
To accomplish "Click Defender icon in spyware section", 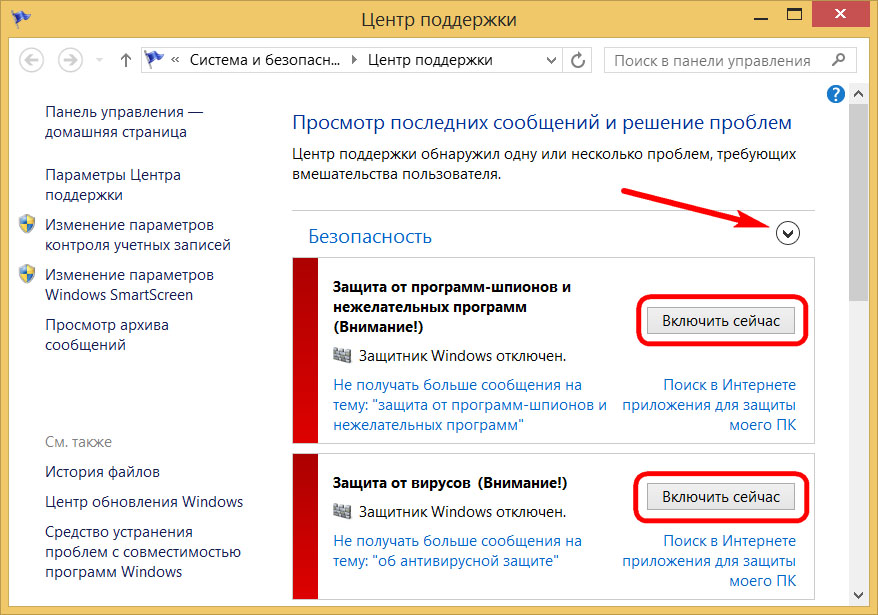I will [342, 355].
